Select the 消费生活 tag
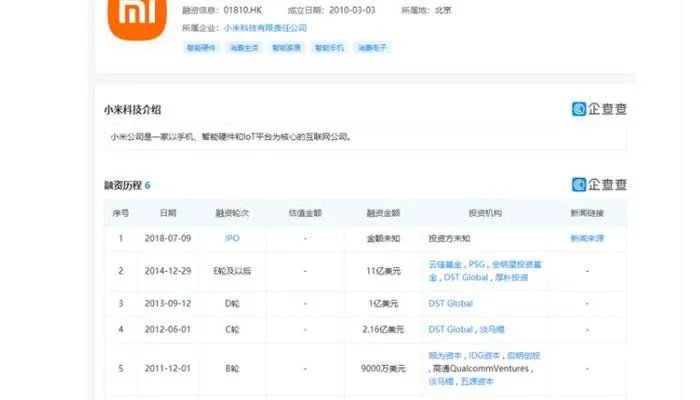 point(244,48)
